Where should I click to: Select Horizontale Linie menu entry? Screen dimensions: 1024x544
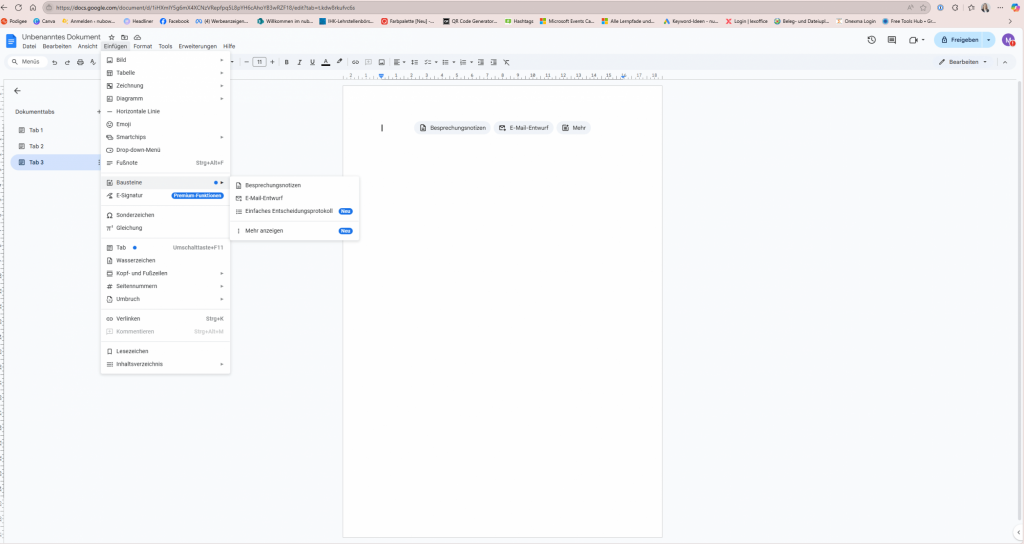coord(165,111)
